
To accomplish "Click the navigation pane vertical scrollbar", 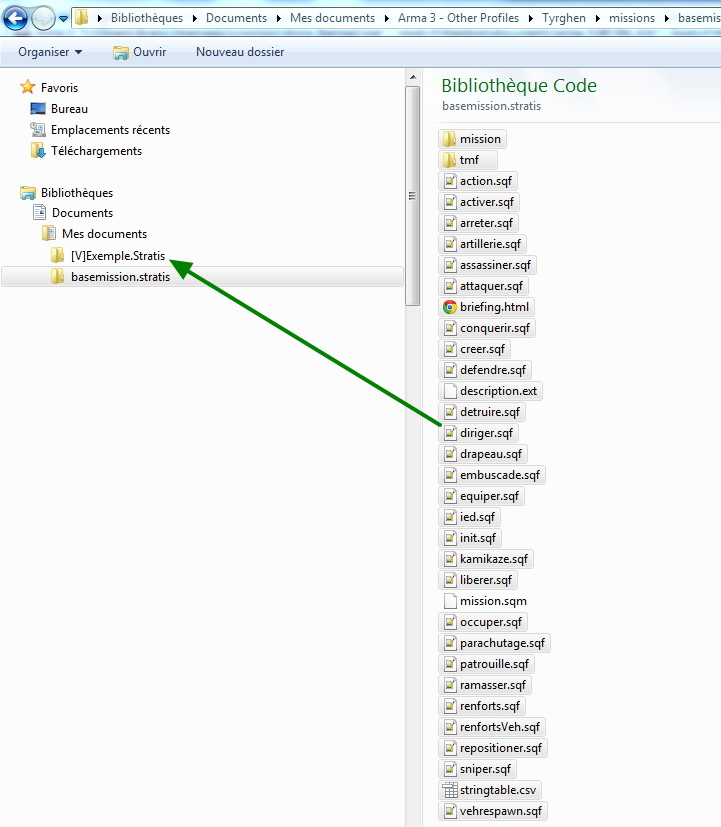I will pos(412,195).
